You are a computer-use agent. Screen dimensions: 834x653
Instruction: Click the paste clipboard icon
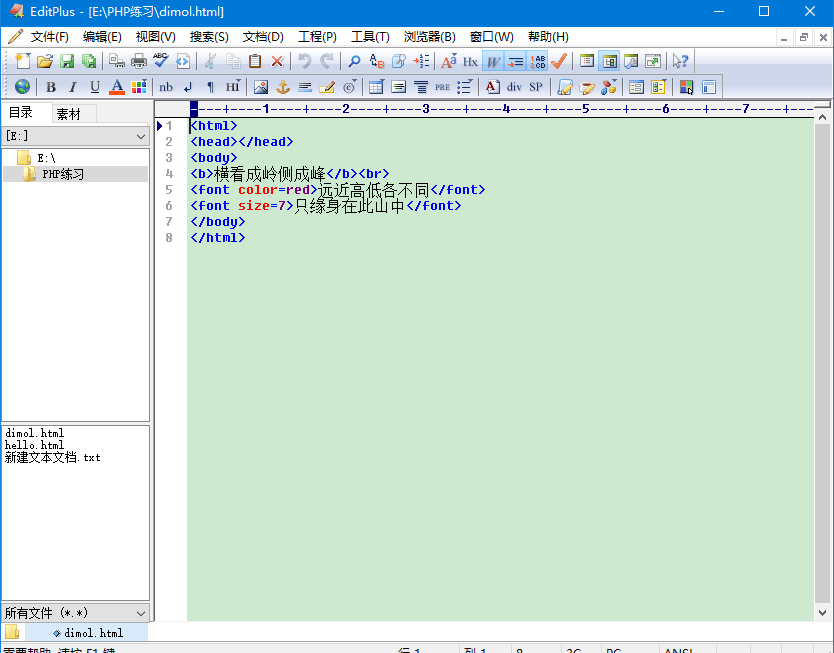(x=255, y=61)
